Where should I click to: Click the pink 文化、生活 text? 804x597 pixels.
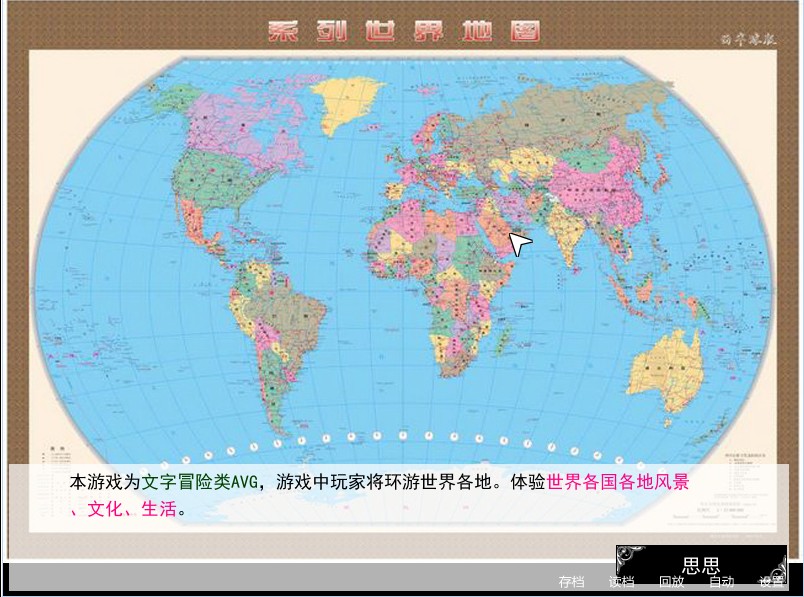coord(132,509)
